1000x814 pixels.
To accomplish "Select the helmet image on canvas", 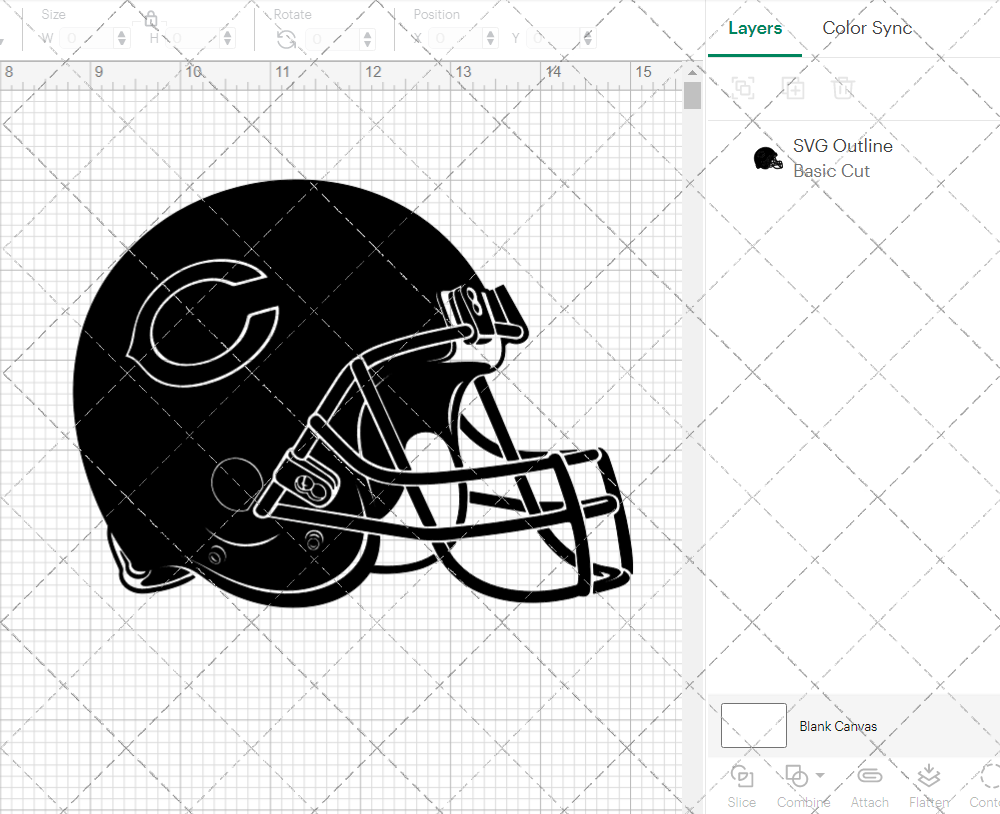I will click(x=352, y=393).
